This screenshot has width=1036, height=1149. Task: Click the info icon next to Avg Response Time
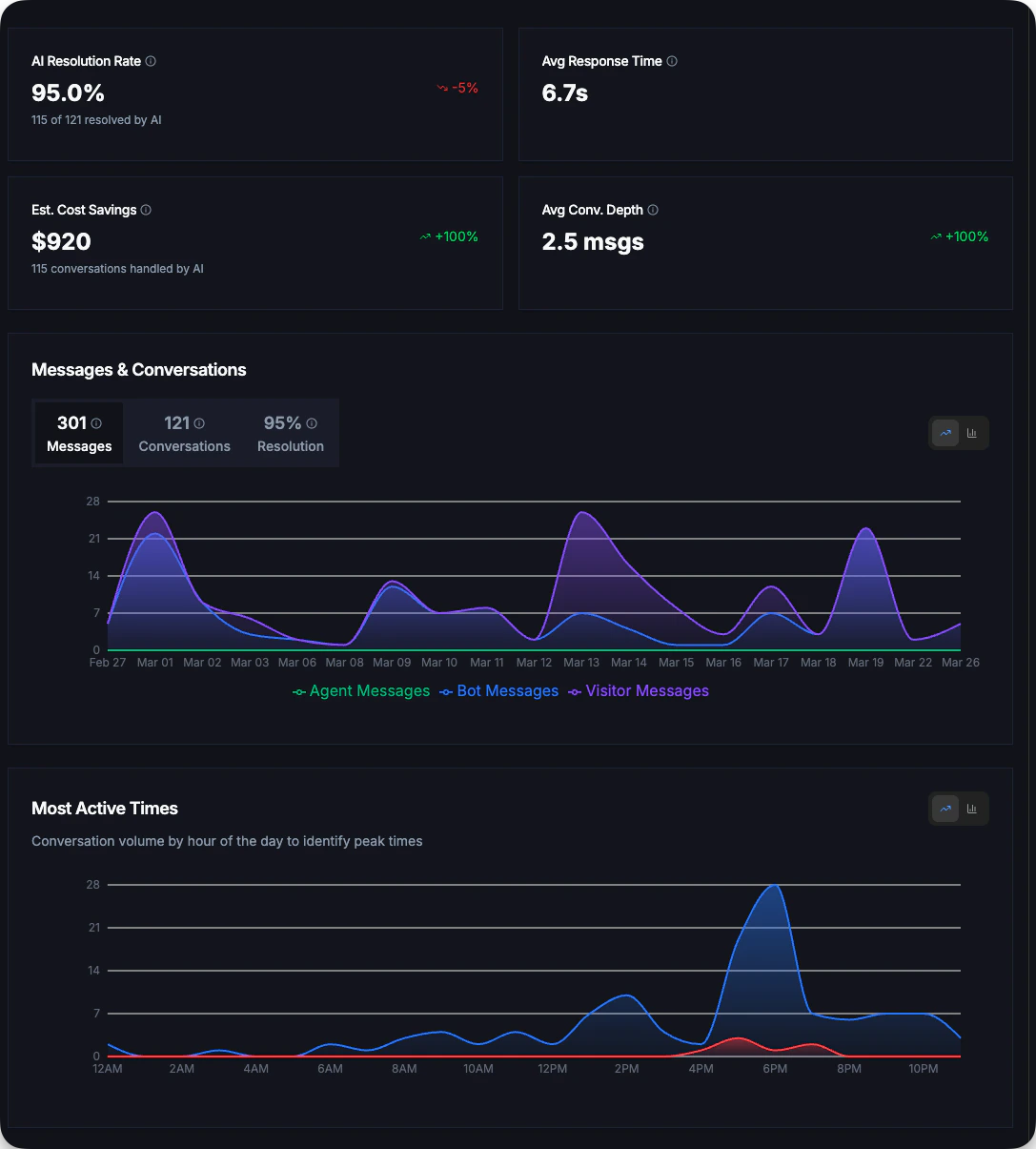coord(672,61)
